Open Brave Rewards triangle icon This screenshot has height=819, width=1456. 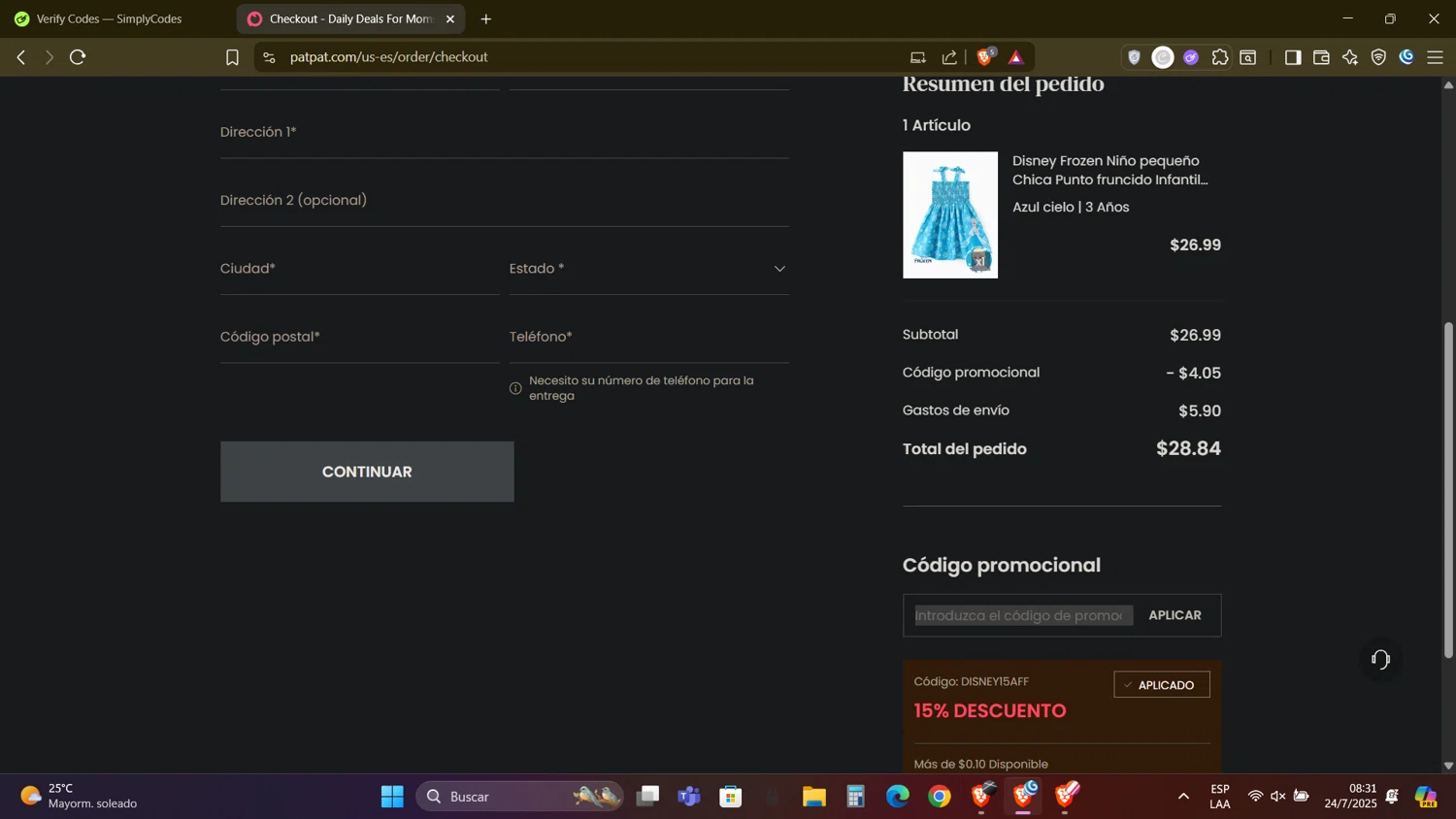coord(1016,57)
